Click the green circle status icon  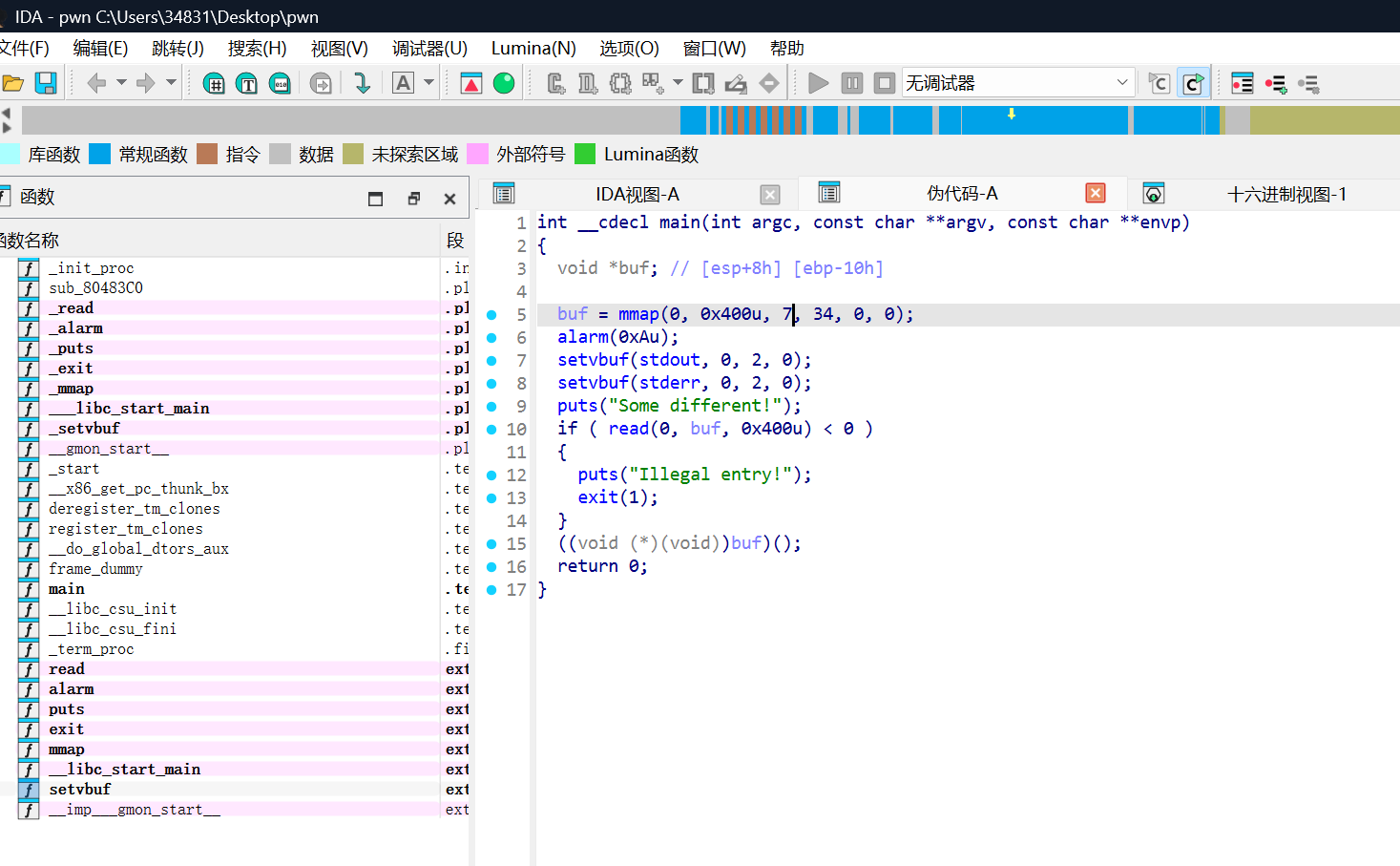click(504, 84)
